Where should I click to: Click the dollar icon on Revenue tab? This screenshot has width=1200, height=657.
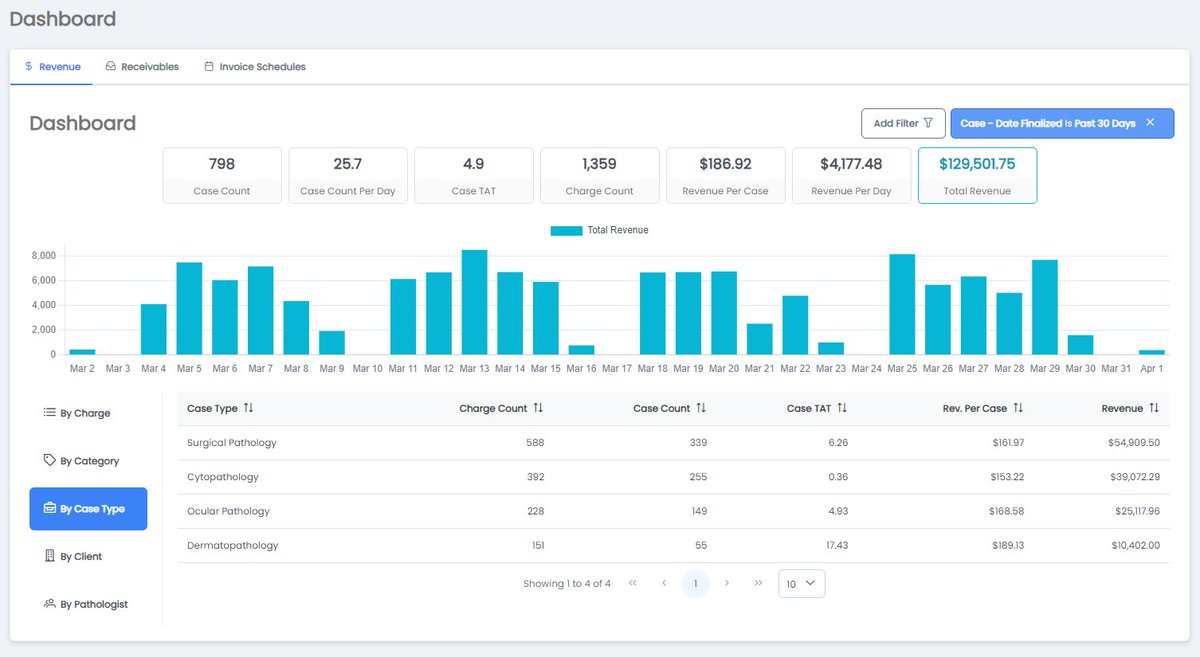[x=29, y=67]
